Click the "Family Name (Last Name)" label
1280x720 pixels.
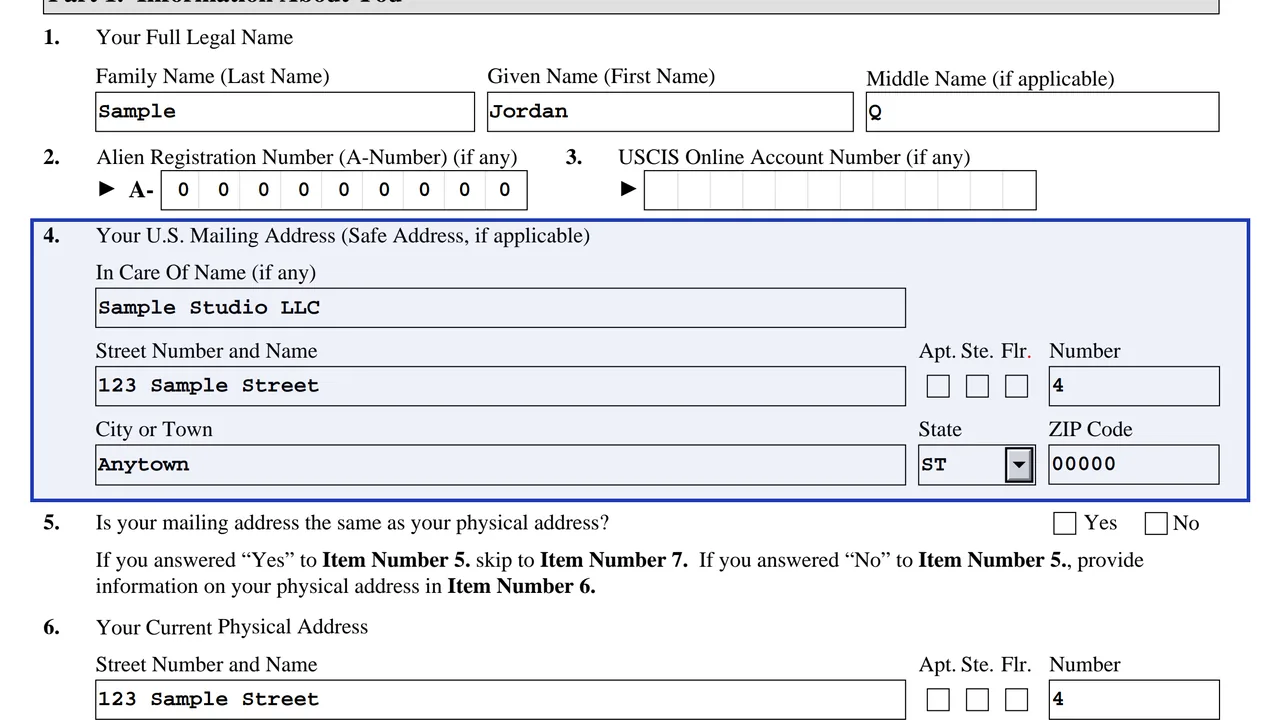[212, 77]
